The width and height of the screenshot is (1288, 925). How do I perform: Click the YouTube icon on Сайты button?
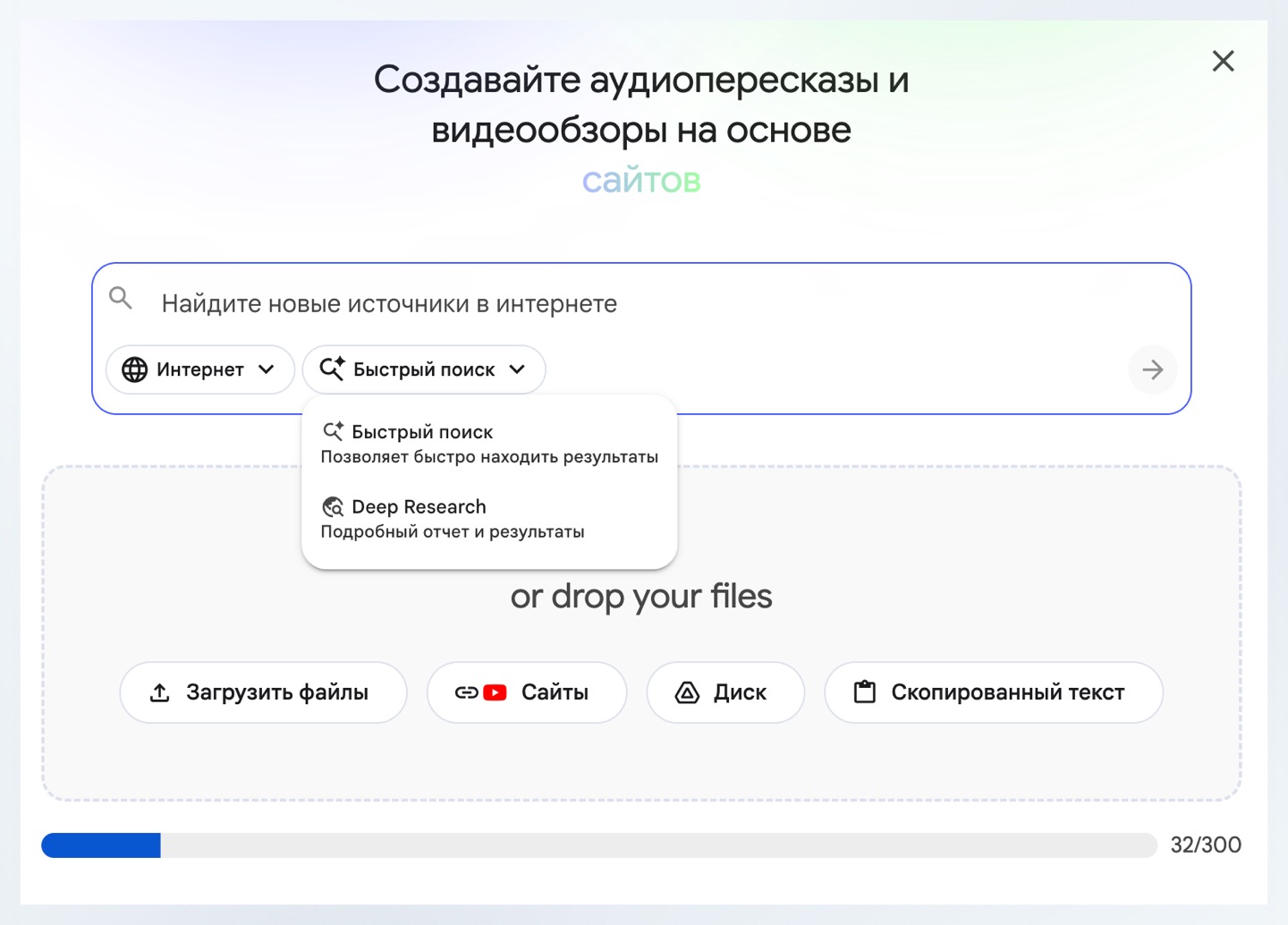click(x=495, y=692)
